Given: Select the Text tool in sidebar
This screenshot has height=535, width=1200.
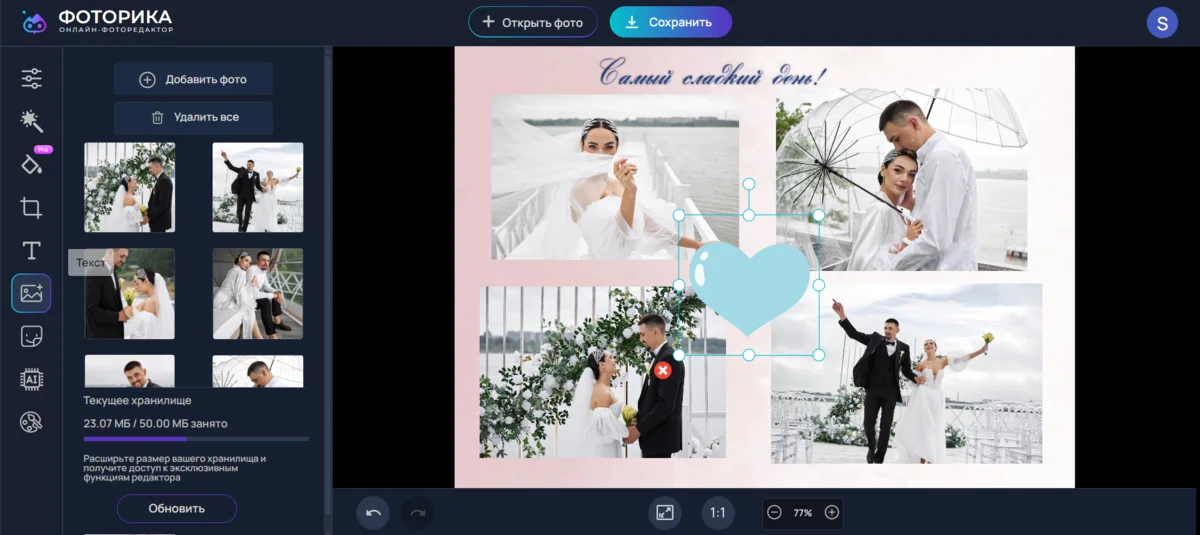Looking at the screenshot, I should coord(31,250).
